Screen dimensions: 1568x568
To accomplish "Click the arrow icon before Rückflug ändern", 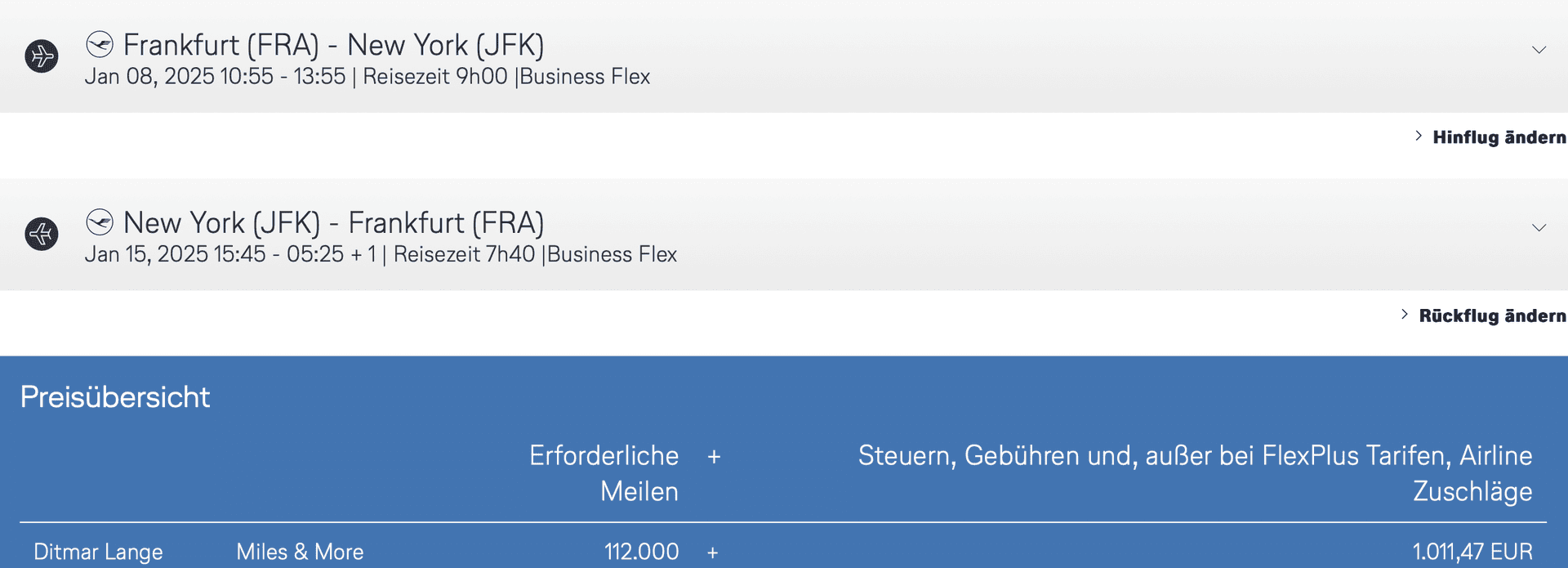I will point(1405,315).
